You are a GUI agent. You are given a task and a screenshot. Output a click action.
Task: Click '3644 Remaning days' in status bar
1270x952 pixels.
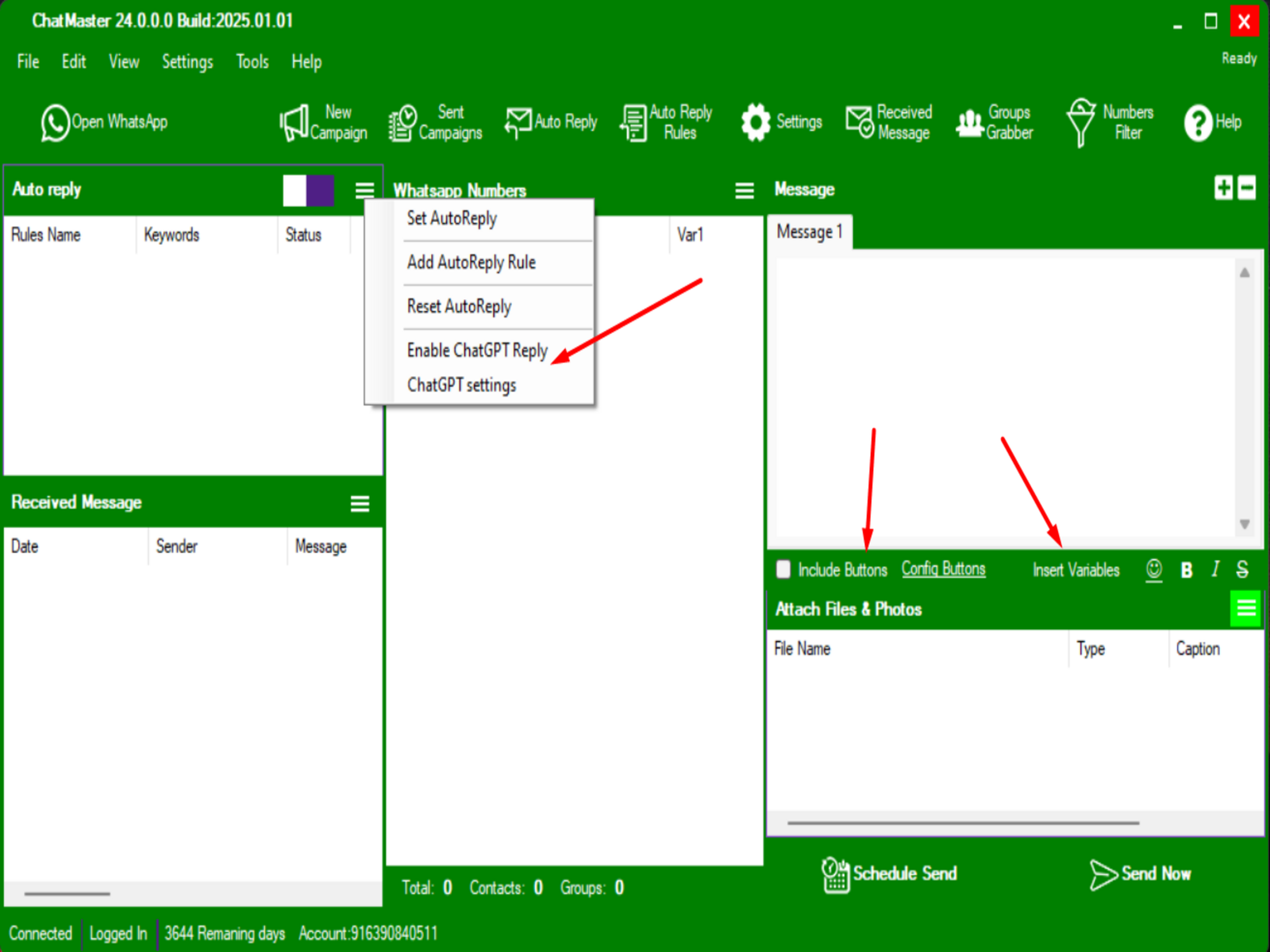(x=225, y=934)
